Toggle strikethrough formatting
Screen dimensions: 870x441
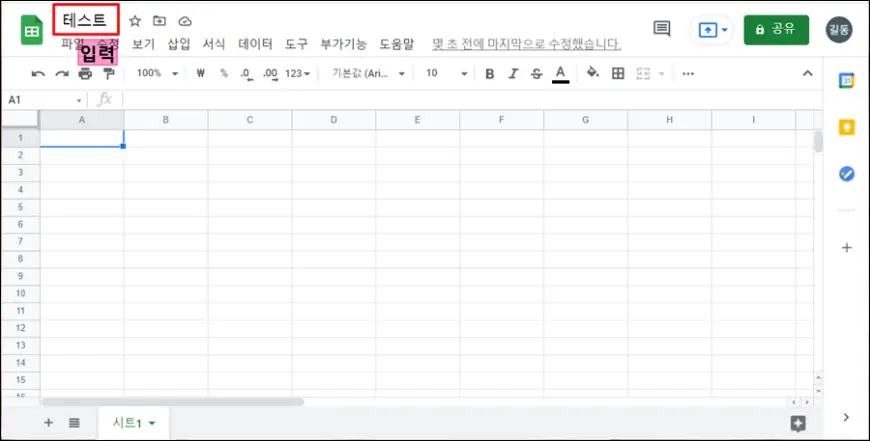pos(536,74)
